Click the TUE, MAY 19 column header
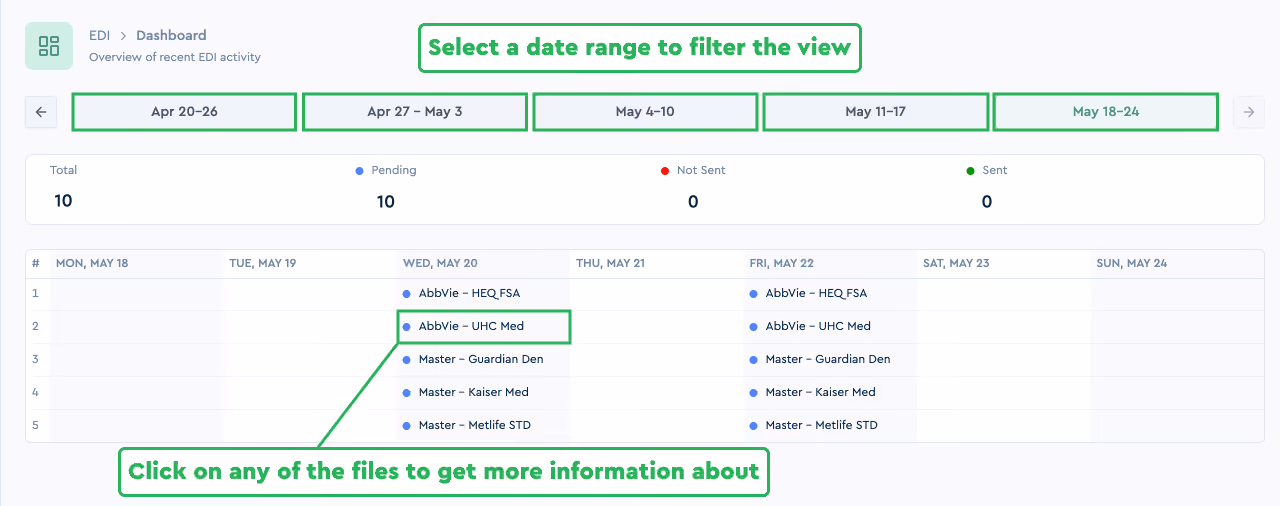The height and width of the screenshot is (506, 1280). point(263,264)
